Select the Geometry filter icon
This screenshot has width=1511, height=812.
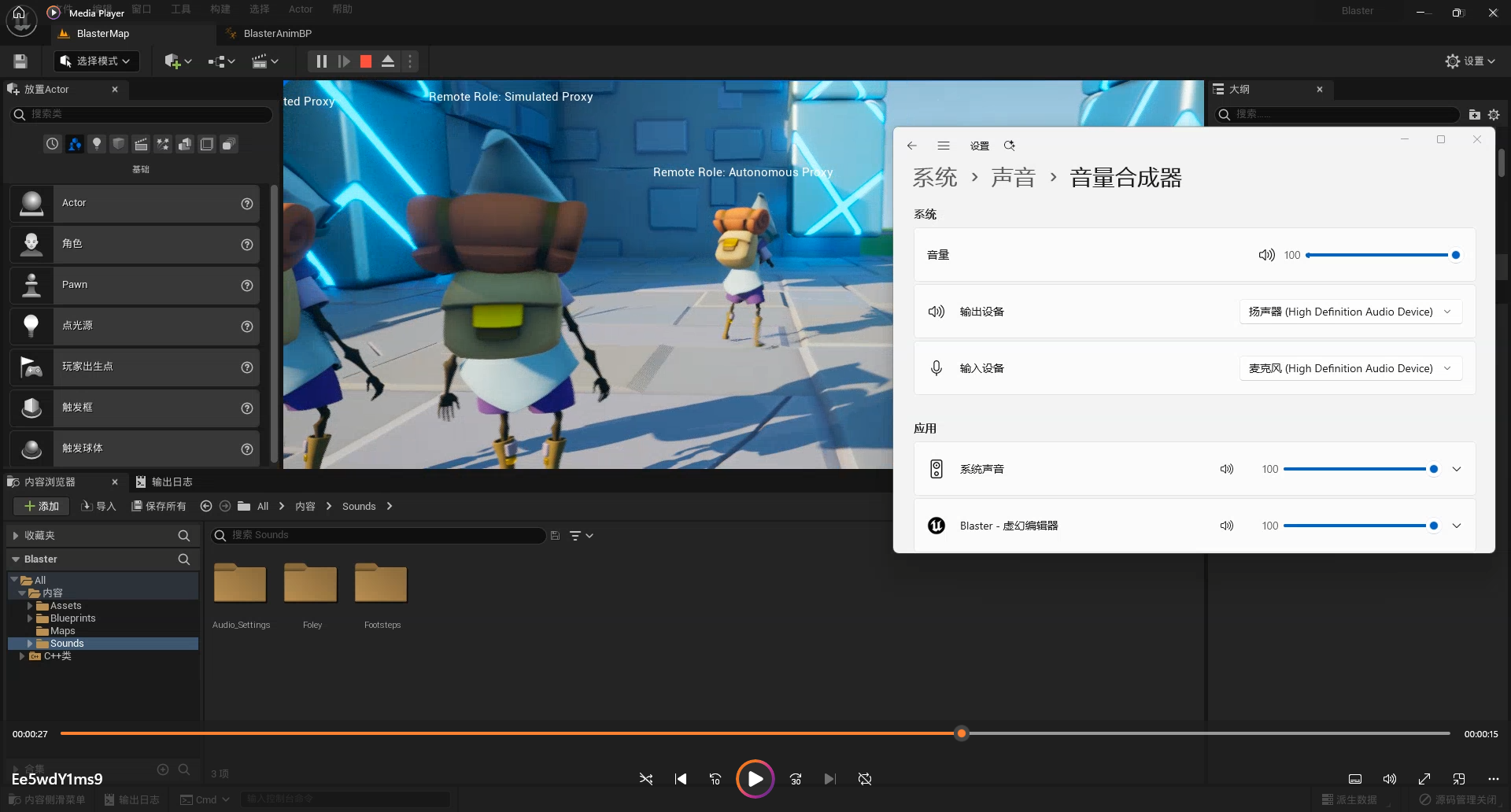click(185, 144)
